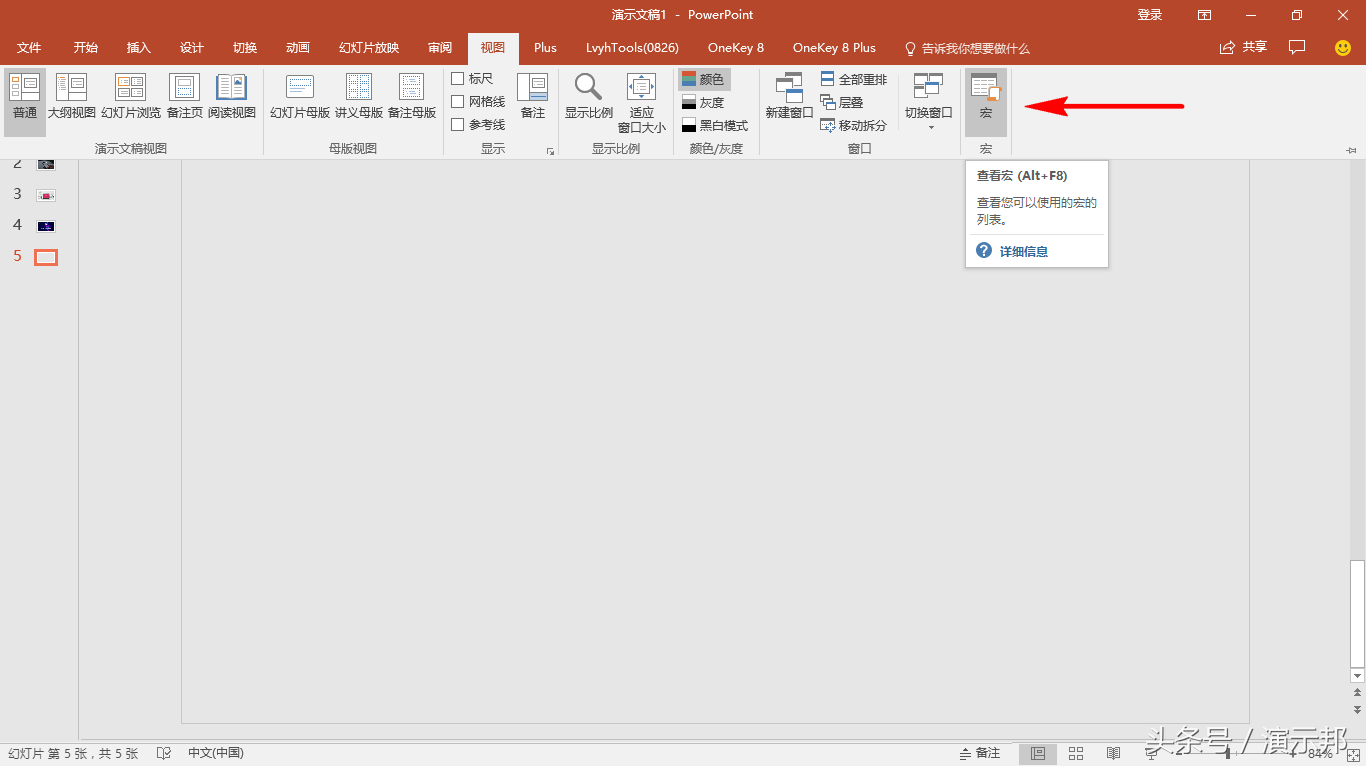Open 幻灯片浏览 slide sorter view
The height and width of the screenshot is (766, 1366).
131,98
